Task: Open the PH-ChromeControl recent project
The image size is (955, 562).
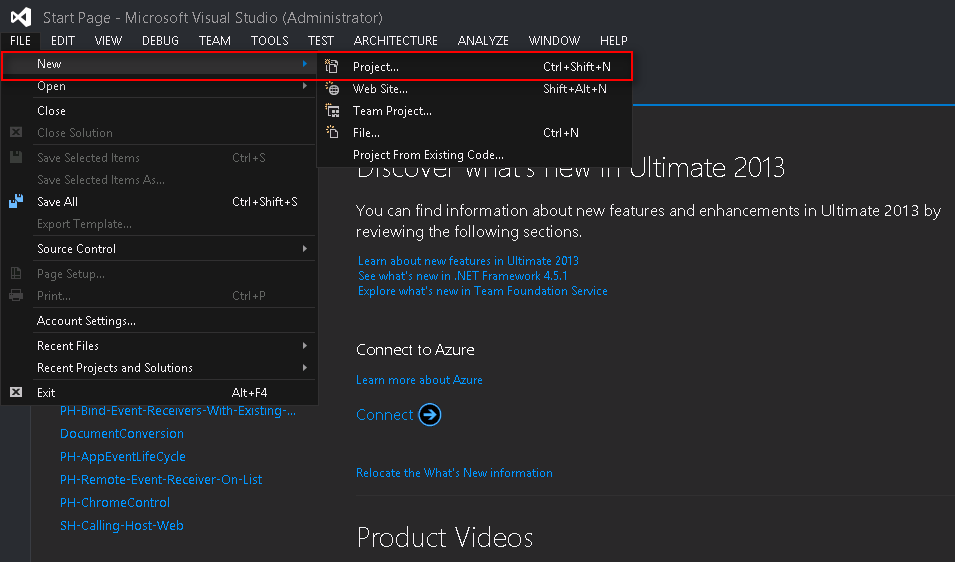Action: pyautogui.click(x=115, y=503)
